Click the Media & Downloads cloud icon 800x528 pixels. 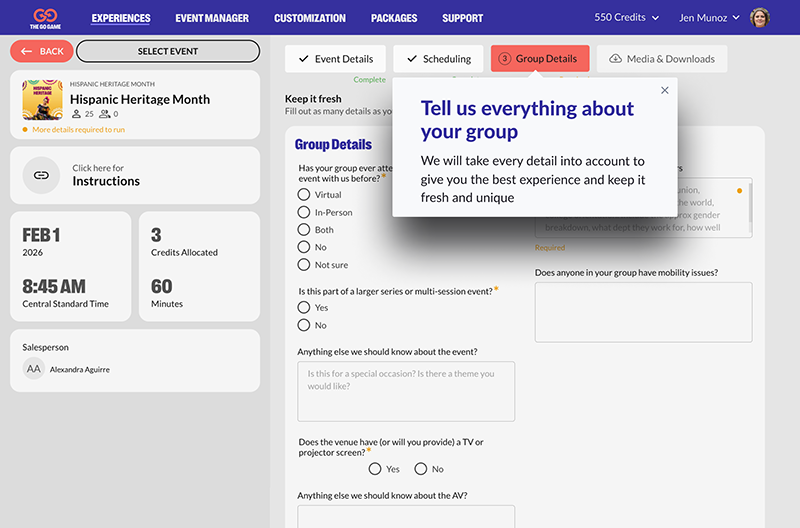615,59
